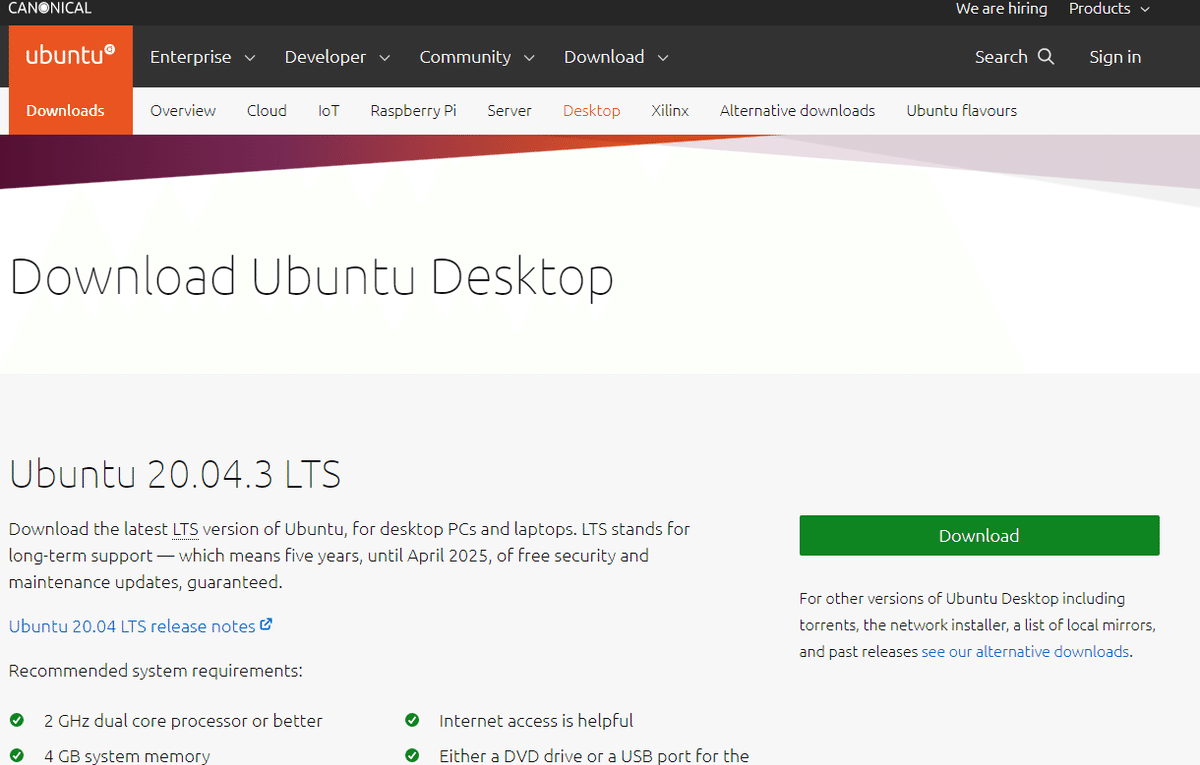Expand the Download dropdown in navigation

point(616,57)
